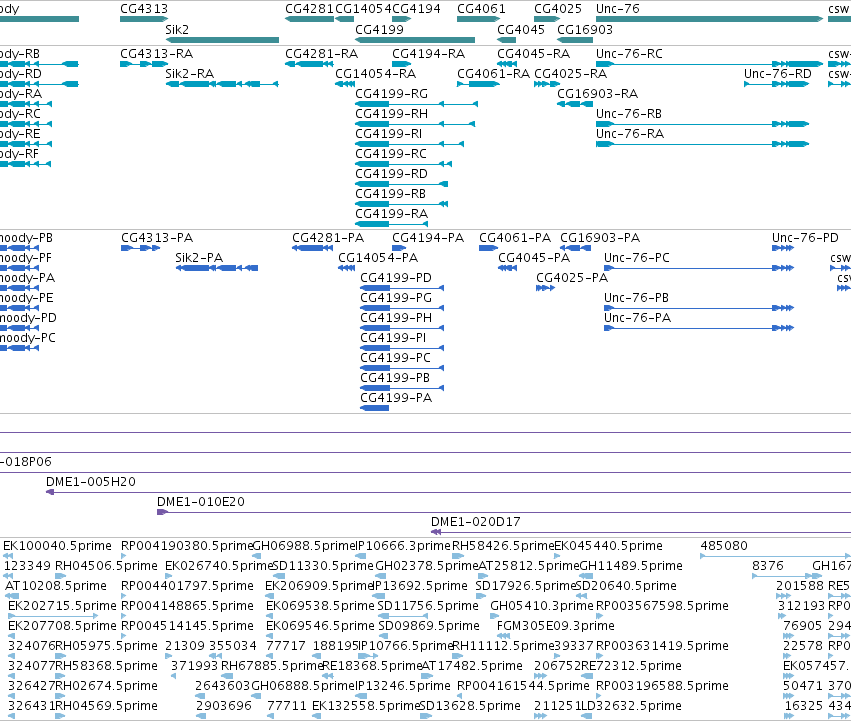The image size is (851, 721).
Task: Open transcript CG4313-RA label
Action: pyautogui.click(x=156, y=54)
